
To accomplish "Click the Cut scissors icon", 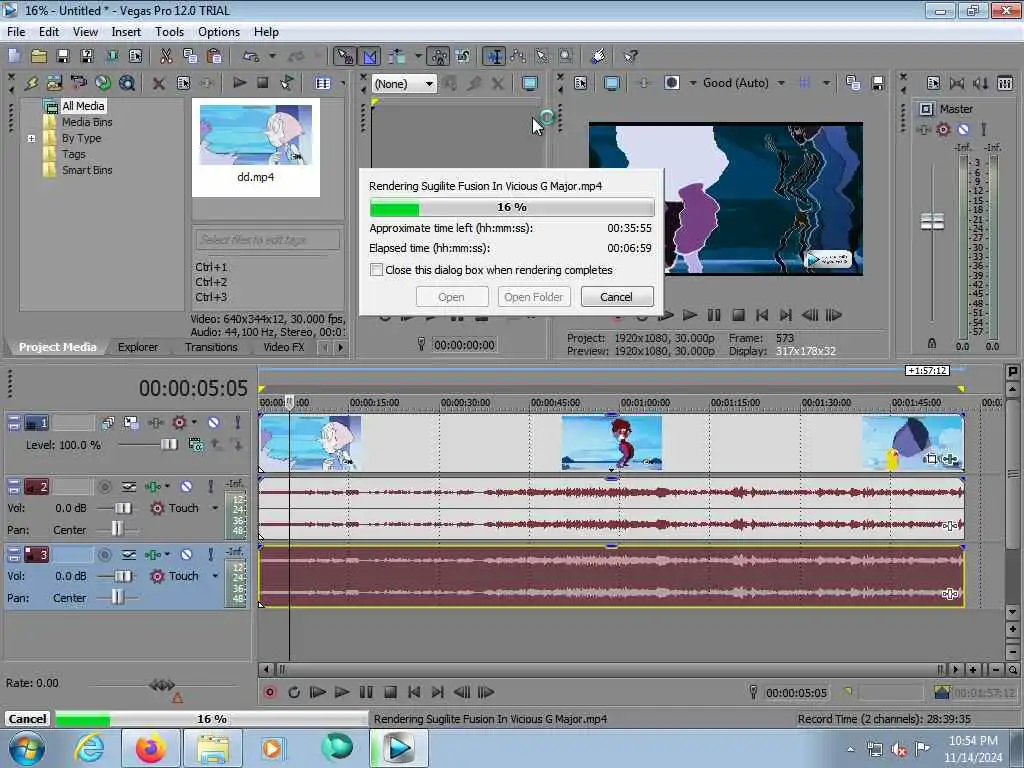I will pos(166,56).
